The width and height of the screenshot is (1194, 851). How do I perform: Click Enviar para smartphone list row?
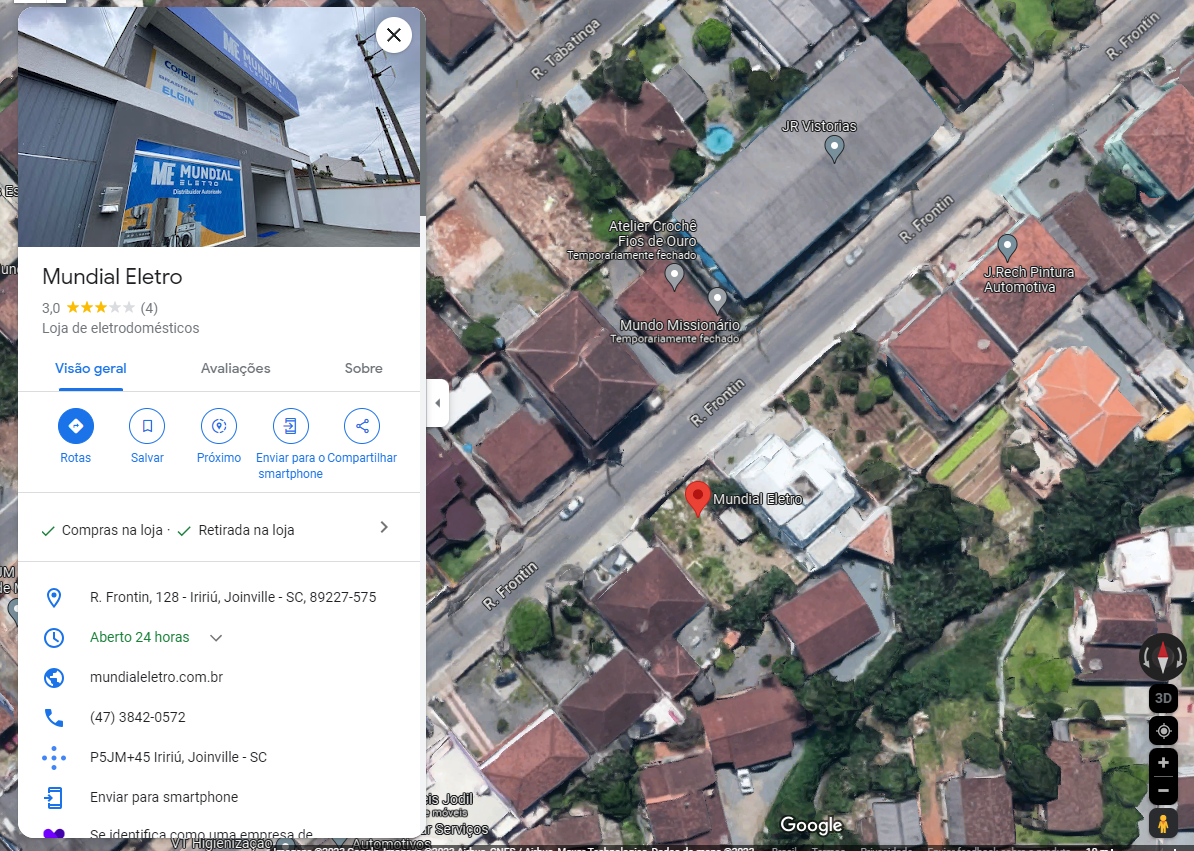[x=219, y=798]
